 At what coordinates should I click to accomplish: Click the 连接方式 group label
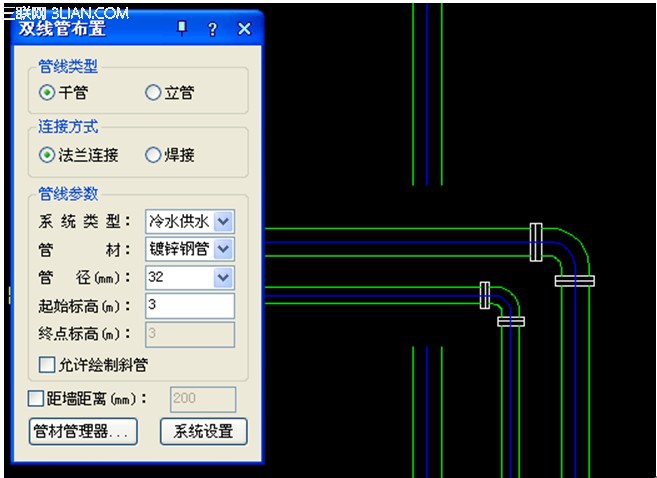[x=68, y=127]
